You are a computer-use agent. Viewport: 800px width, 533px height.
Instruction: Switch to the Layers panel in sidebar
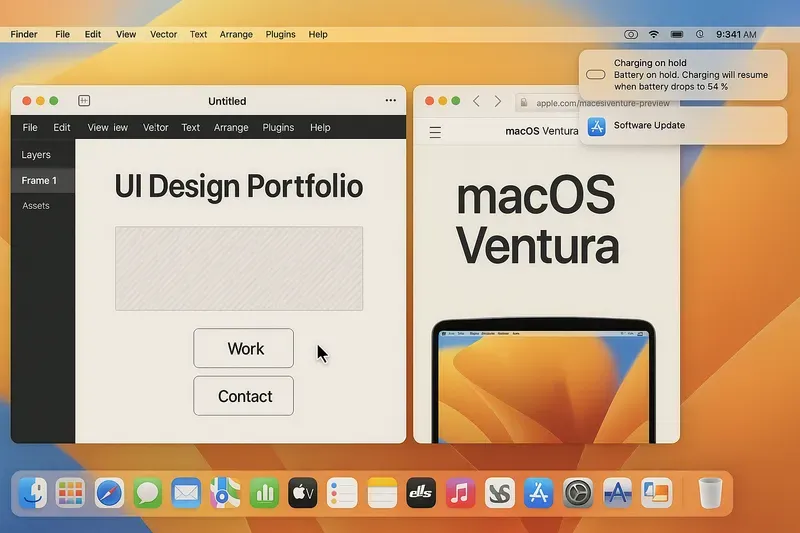(x=43, y=155)
